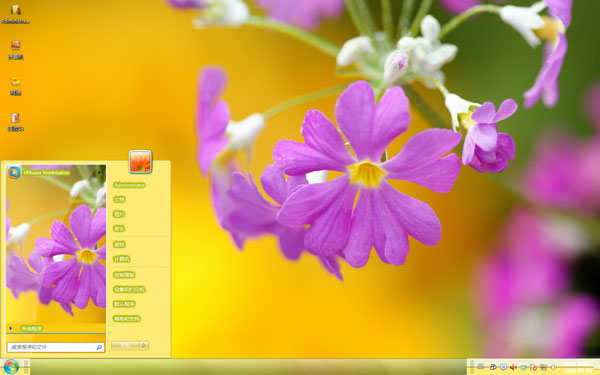
Task: Open Pictures (图片) in Start menu
Action: [x=119, y=214]
